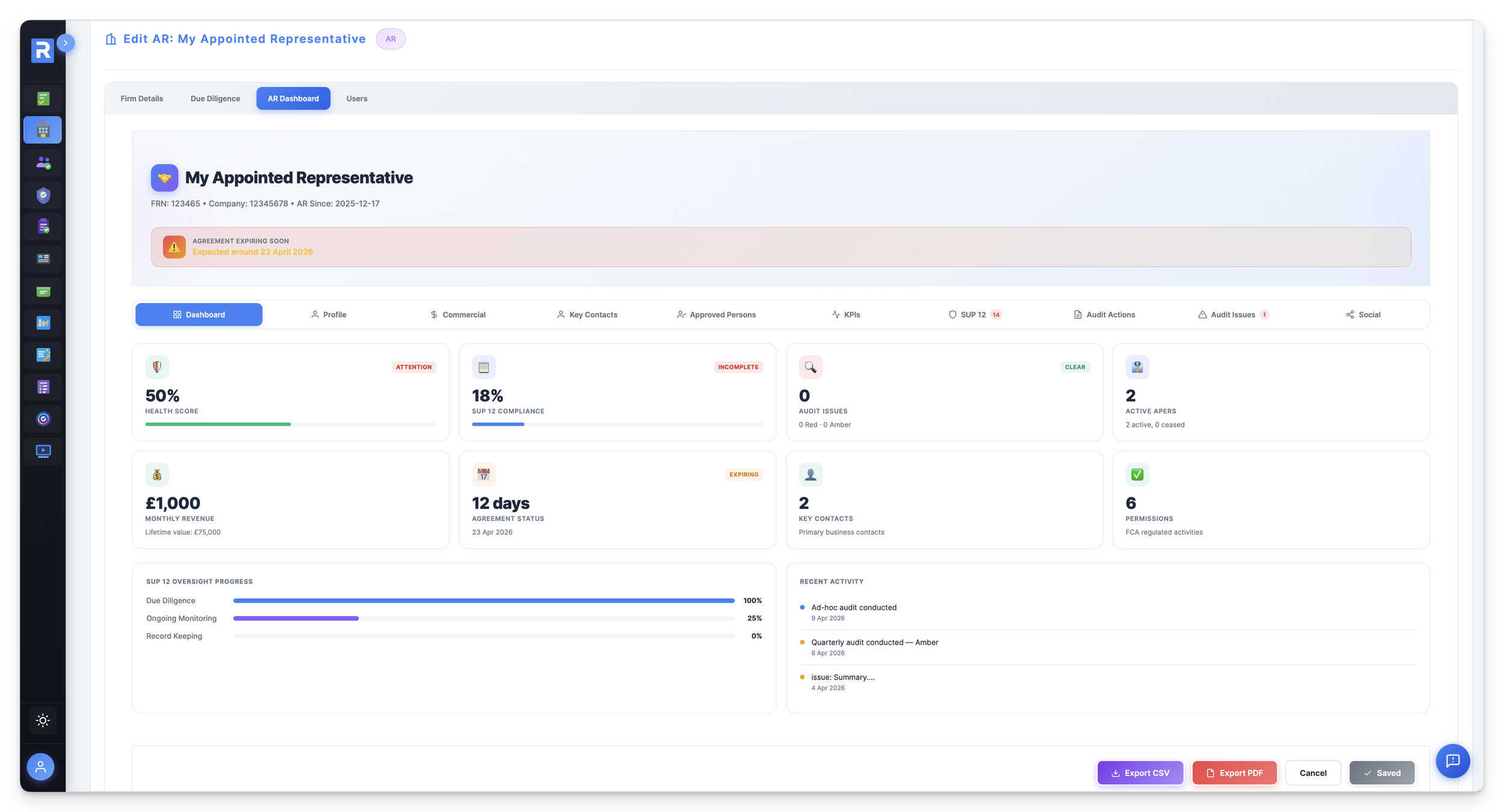Toggle the theme using the sun icon
1504x812 pixels.
[43, 720]
